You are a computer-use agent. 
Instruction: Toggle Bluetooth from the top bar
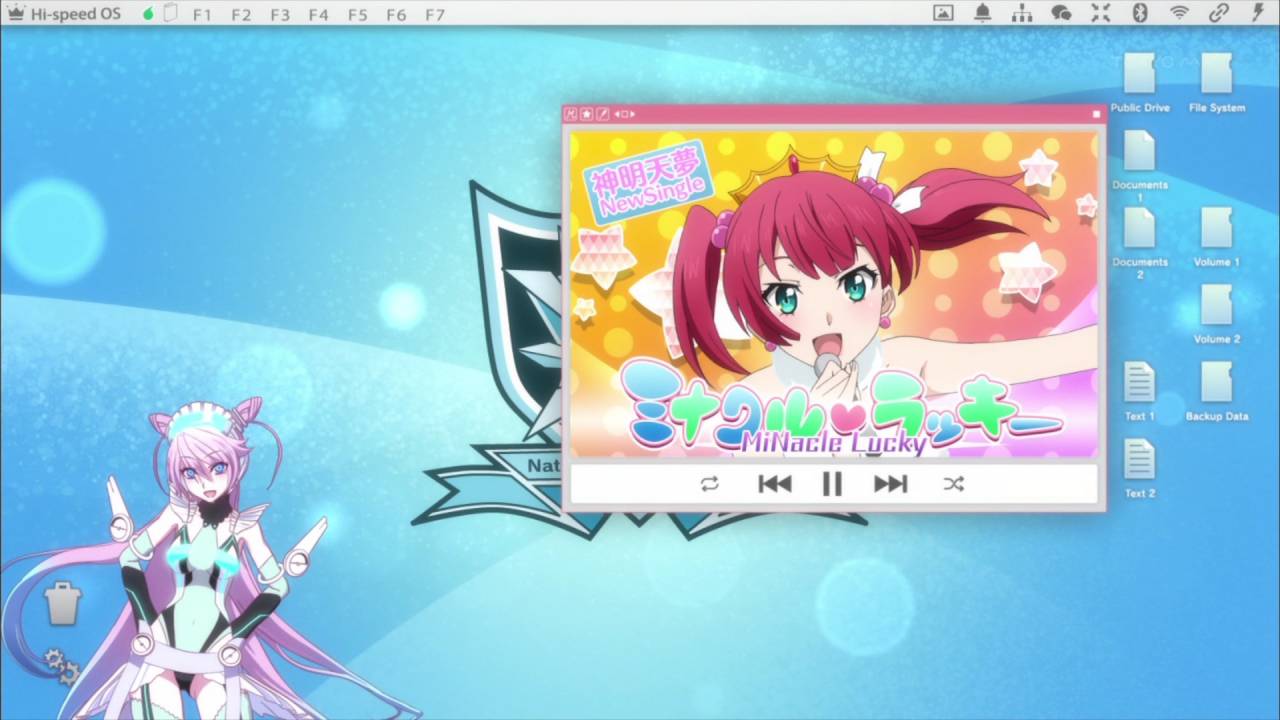click(x=1140, y=13)
